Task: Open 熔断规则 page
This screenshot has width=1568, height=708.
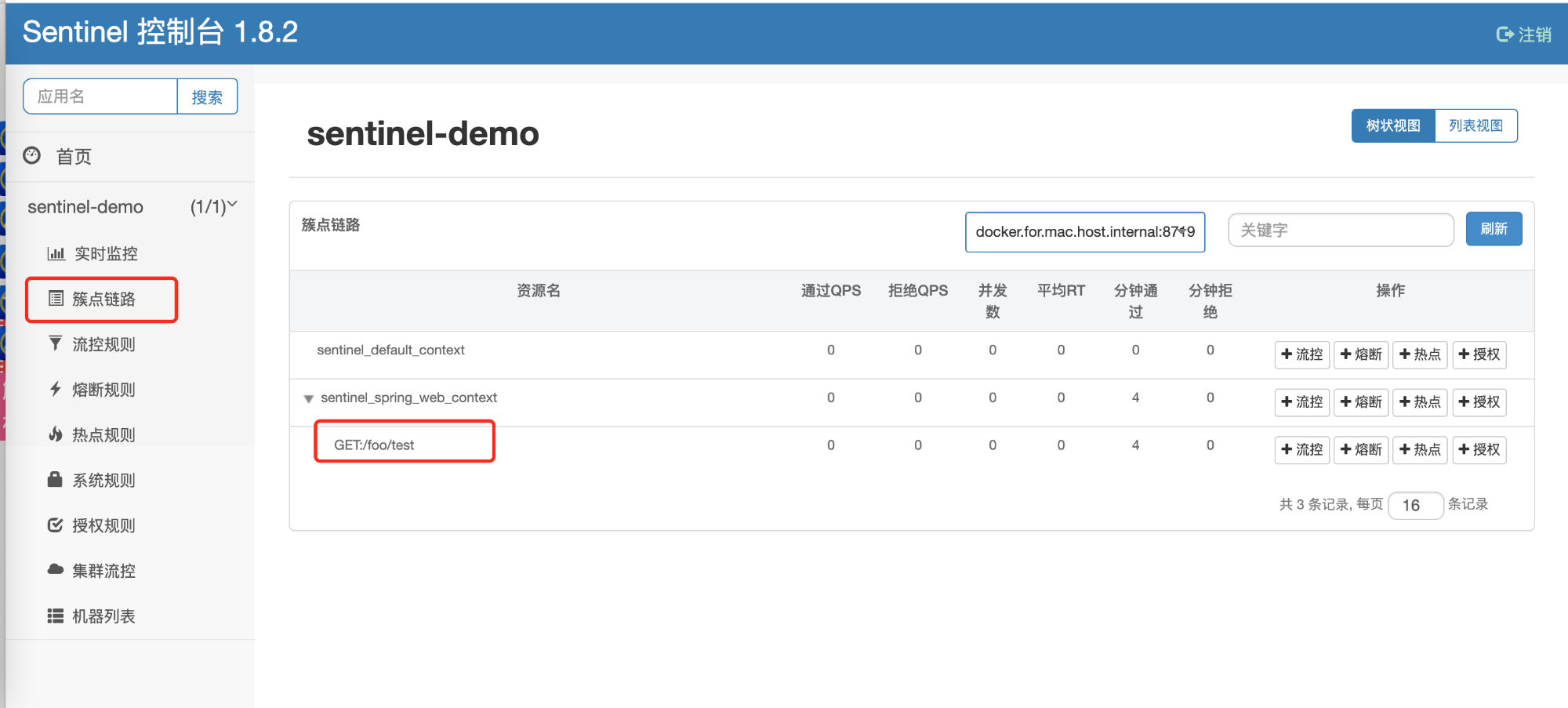Action: point(103,390)
